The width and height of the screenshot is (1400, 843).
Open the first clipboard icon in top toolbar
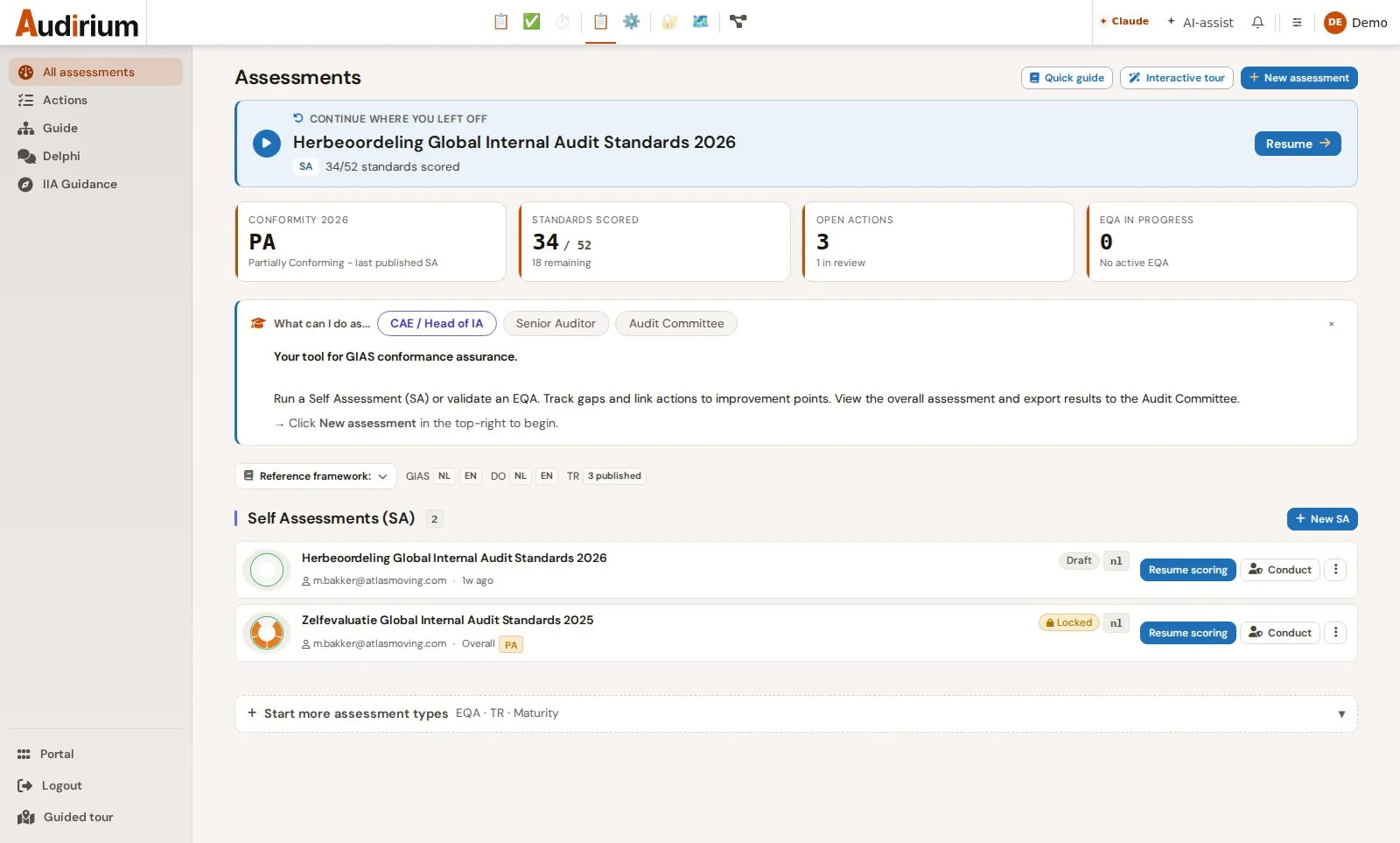click(x=500, y=22)
